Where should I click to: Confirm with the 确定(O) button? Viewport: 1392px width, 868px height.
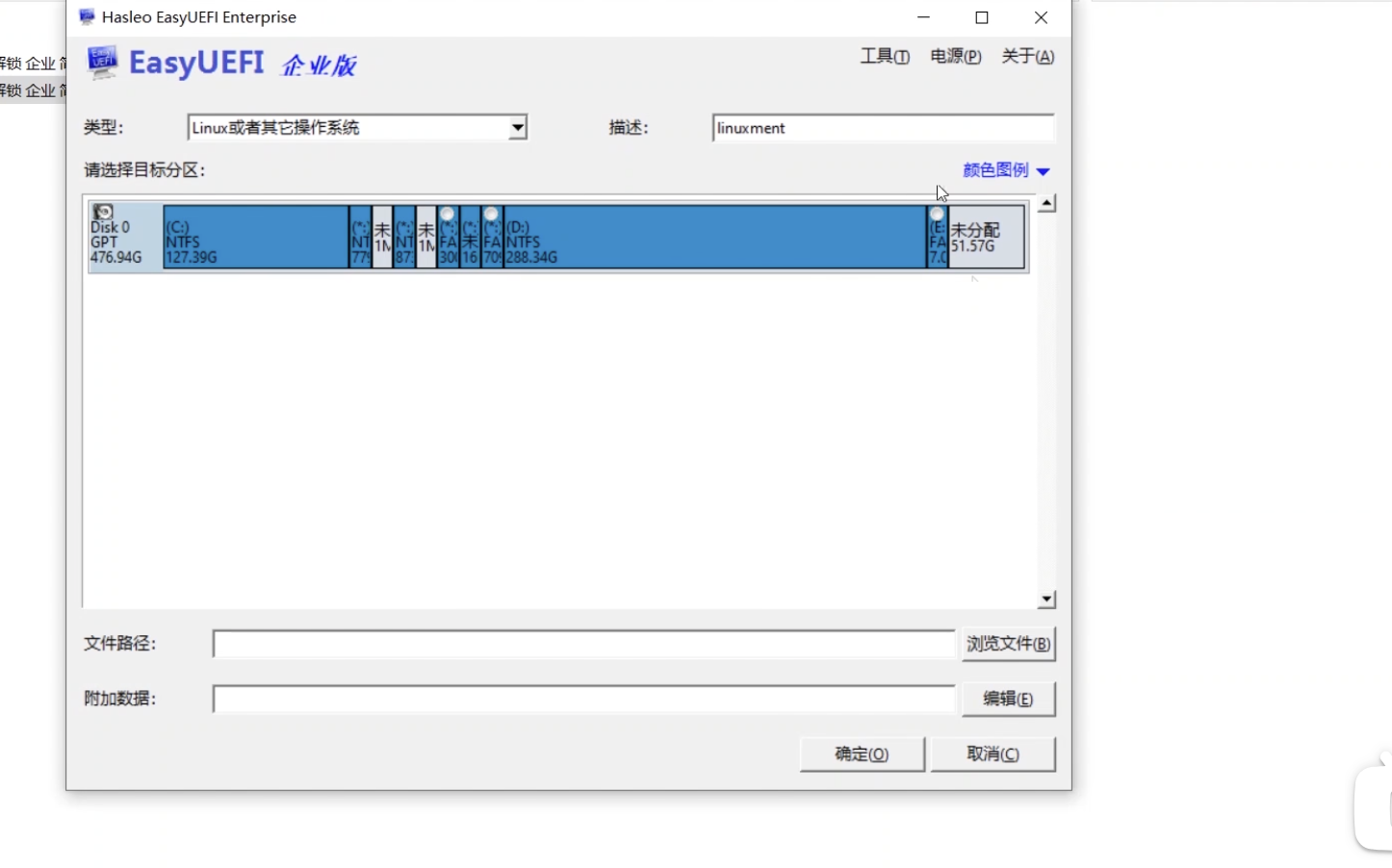tap(862, 754)
